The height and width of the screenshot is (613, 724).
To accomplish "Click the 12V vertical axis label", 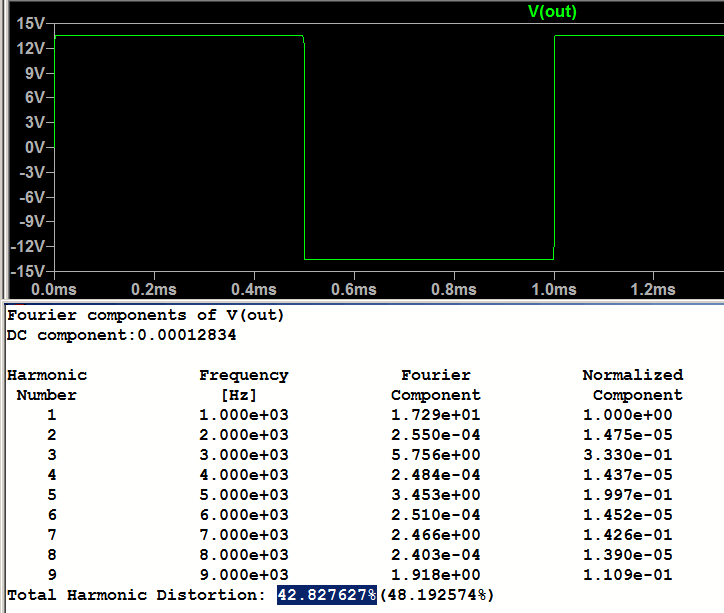I will tap(30, 48).
